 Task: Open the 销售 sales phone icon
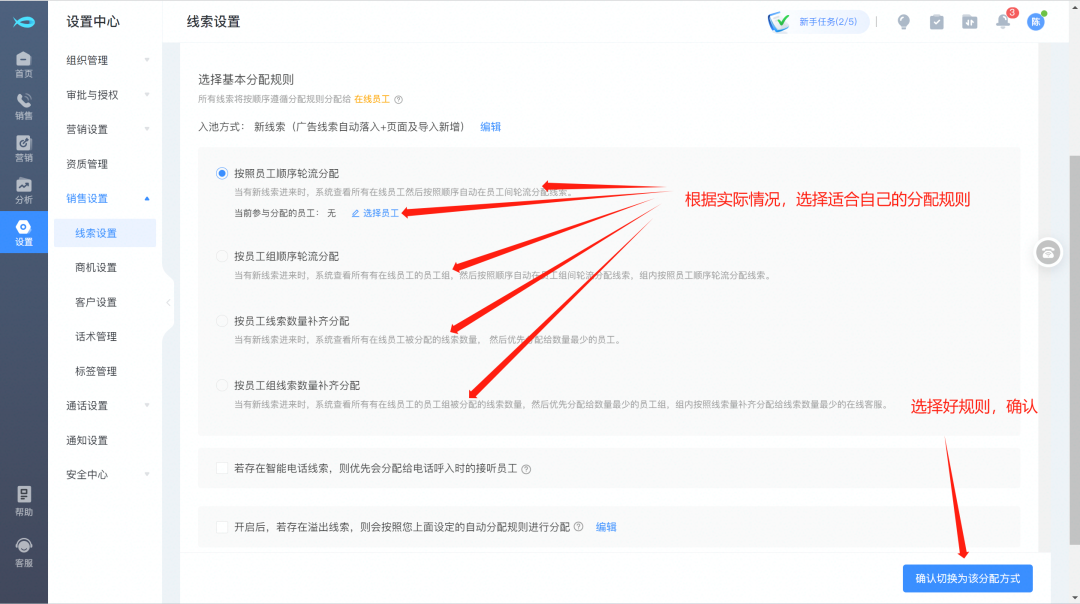pyautogui.click(x=23, y=106)
